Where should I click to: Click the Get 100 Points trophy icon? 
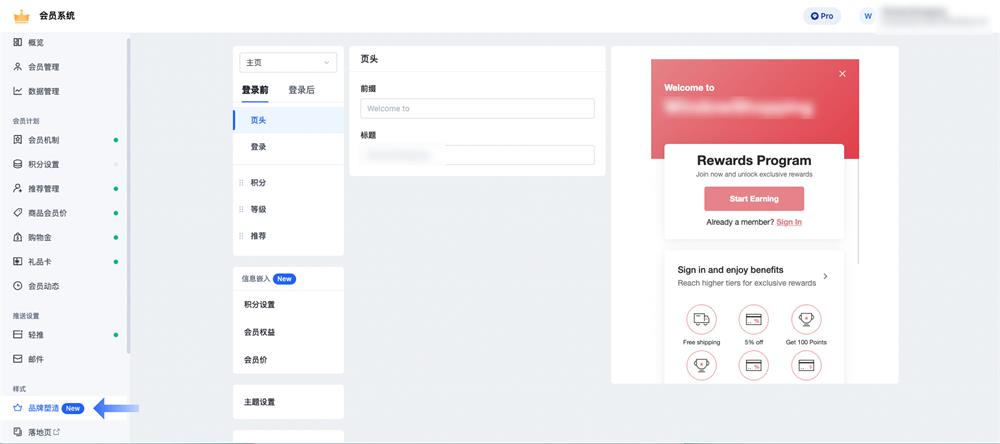click(806, 320)
